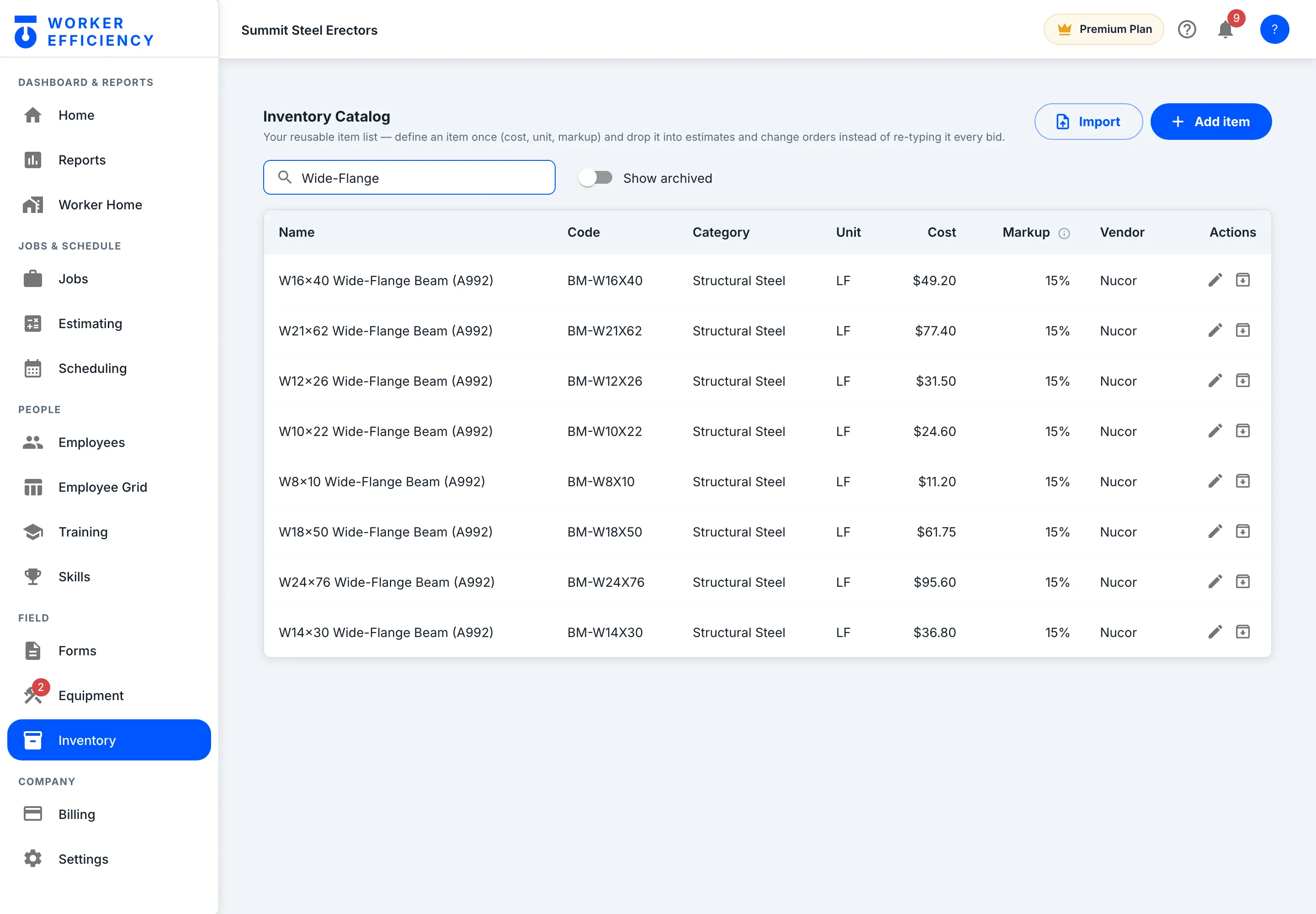
Task: Open the Estimating section
Action: (109, 324)
